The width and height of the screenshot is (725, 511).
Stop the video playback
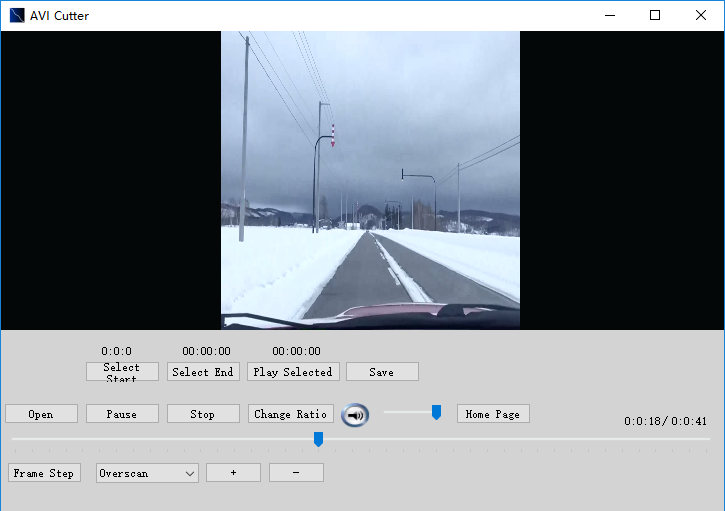pyautogui.click(x=203, y=414)
